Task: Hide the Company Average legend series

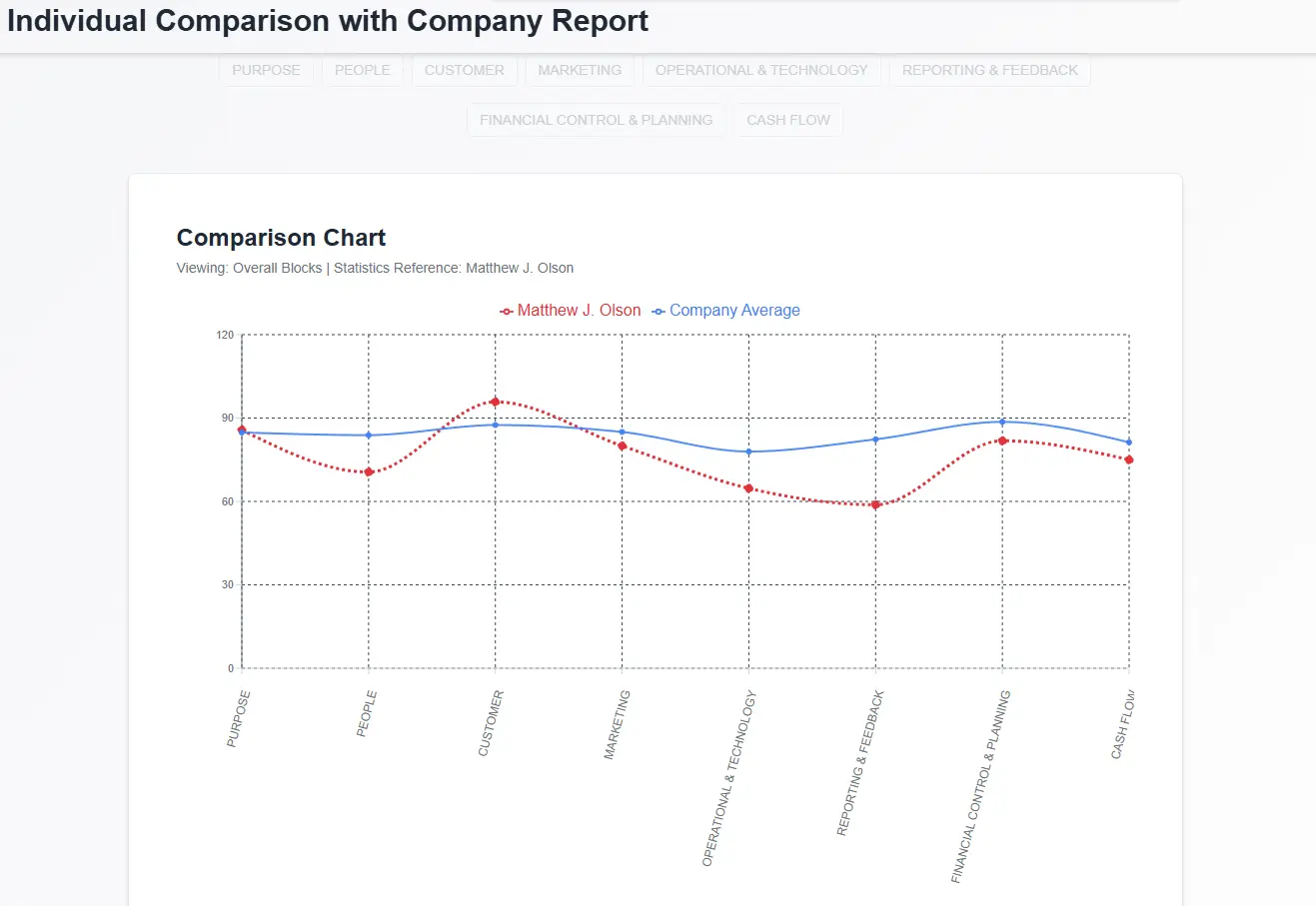Action: tap(725, 311)
